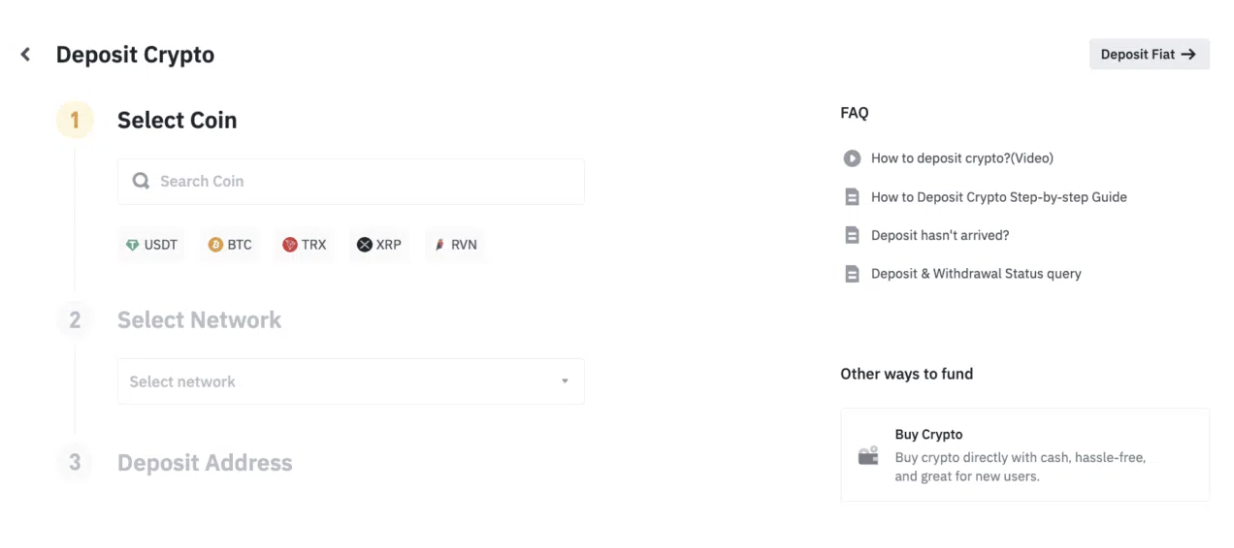Open How to Deposit Crypto Step-by-step Guide
Image resolution: width=1234 pixels, height=548 pixels.
[x=998, y=197]
